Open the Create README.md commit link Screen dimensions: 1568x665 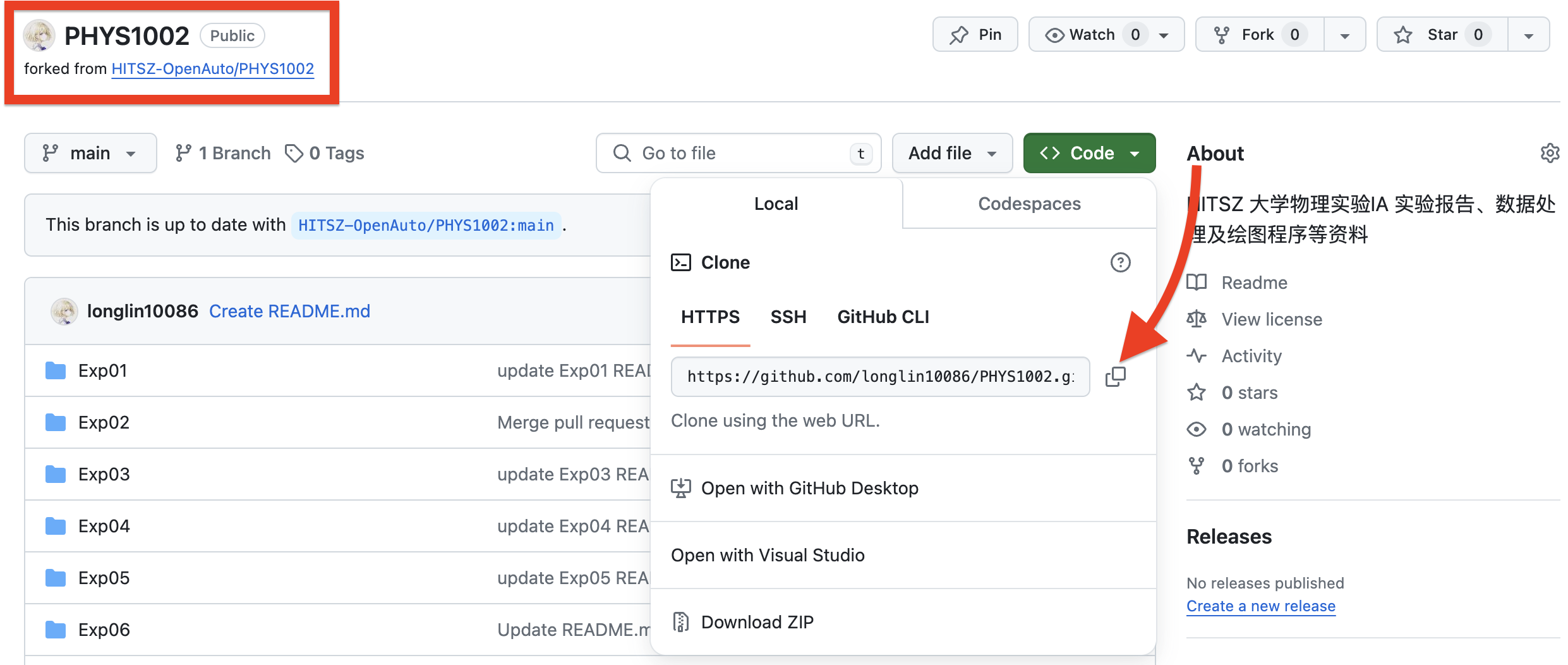(289, 311)
